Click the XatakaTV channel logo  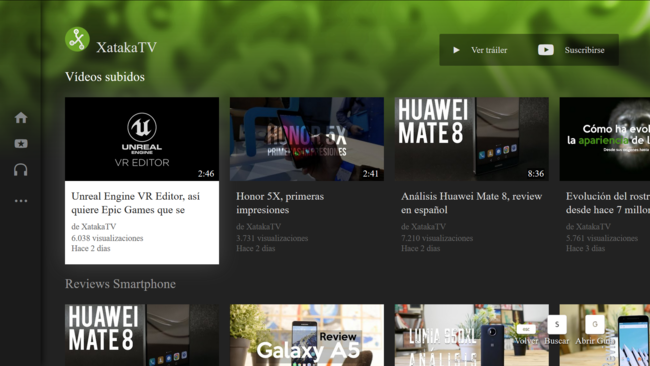pos(77,39)
